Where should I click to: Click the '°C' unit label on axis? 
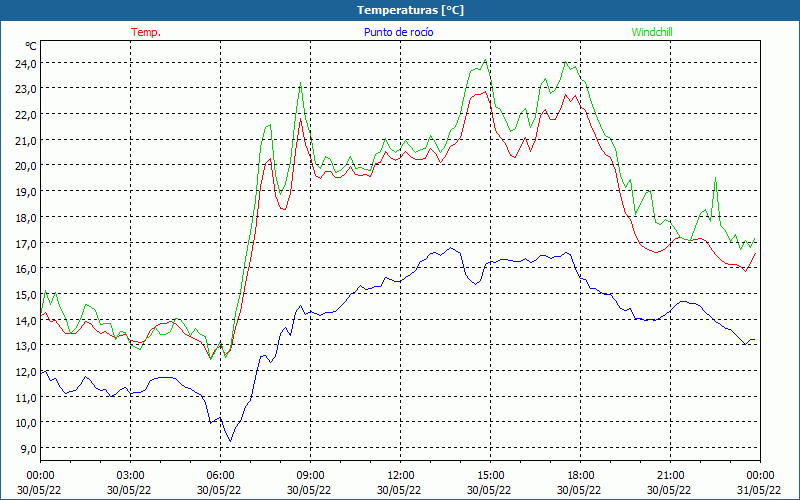(31, 46)
